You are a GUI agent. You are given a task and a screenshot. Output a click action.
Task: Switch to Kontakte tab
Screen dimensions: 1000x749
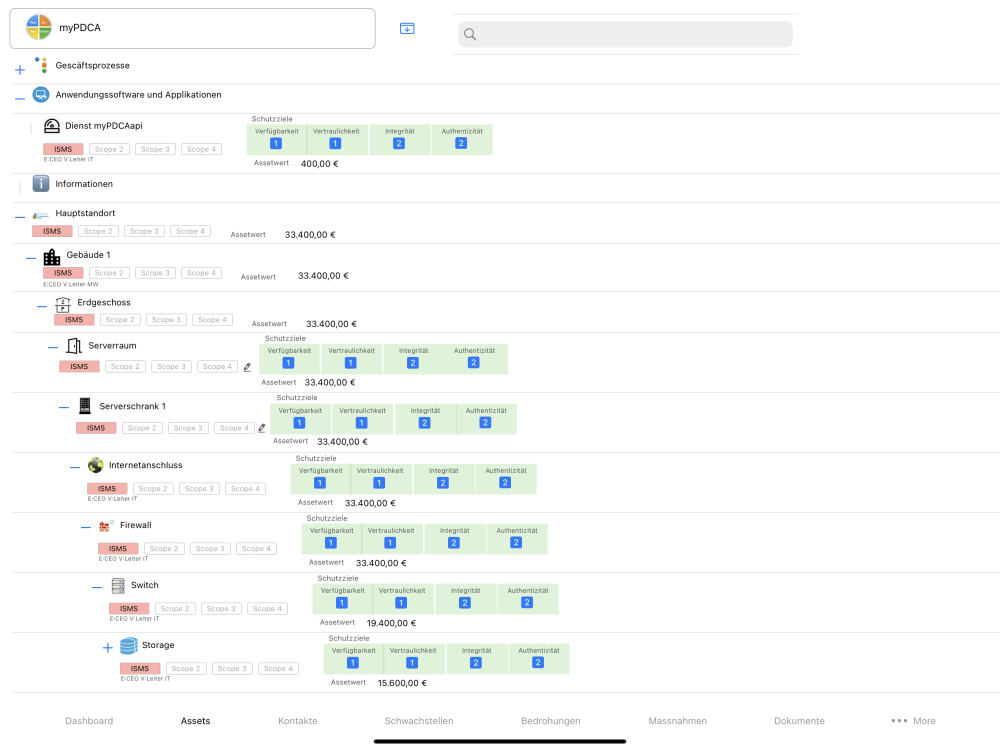[298, 721]
